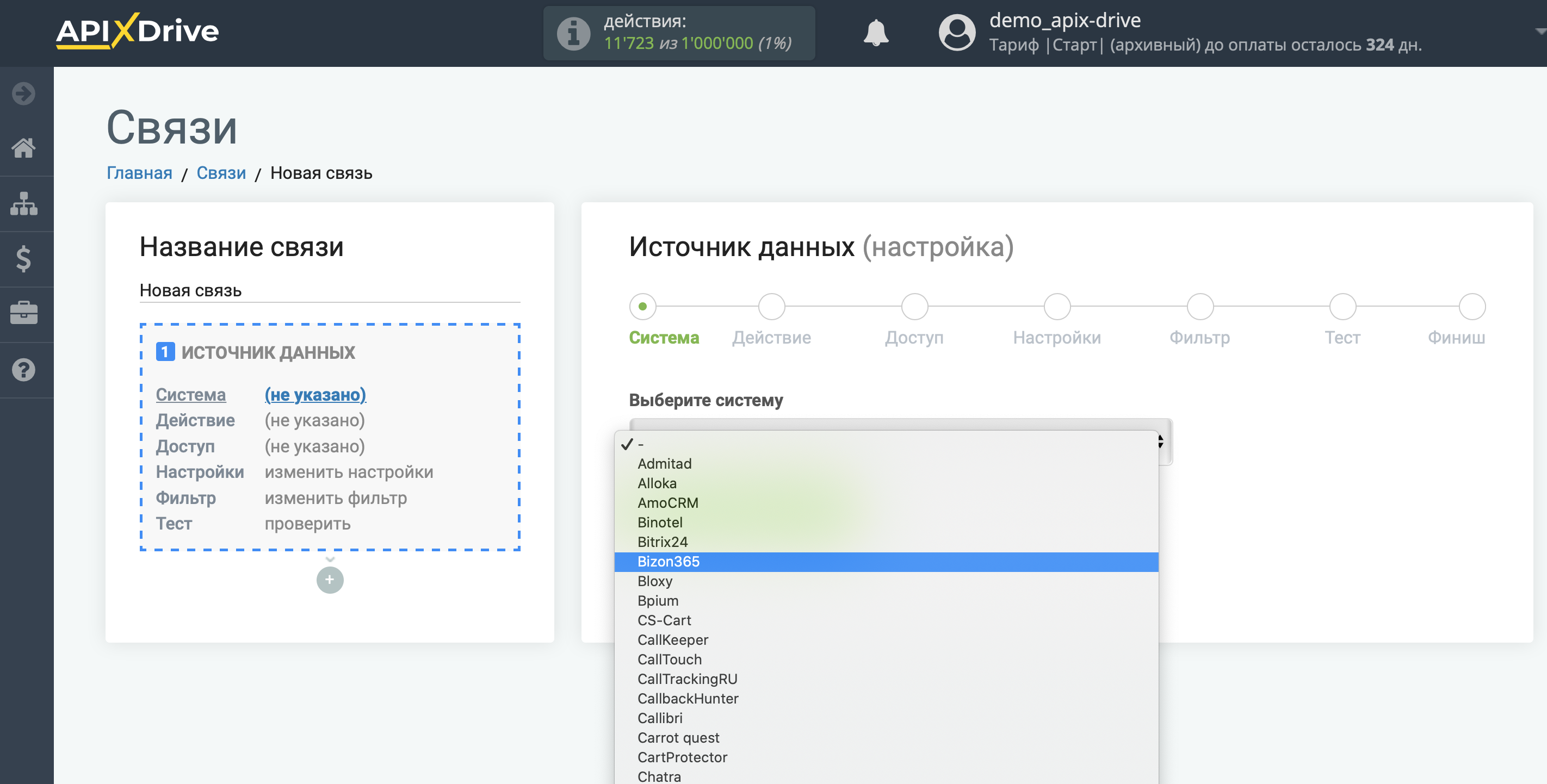Image resolution: width=1547 pixels, height=784 pixels.
Task: Select the Тест step
Action: pos(1342,306)
